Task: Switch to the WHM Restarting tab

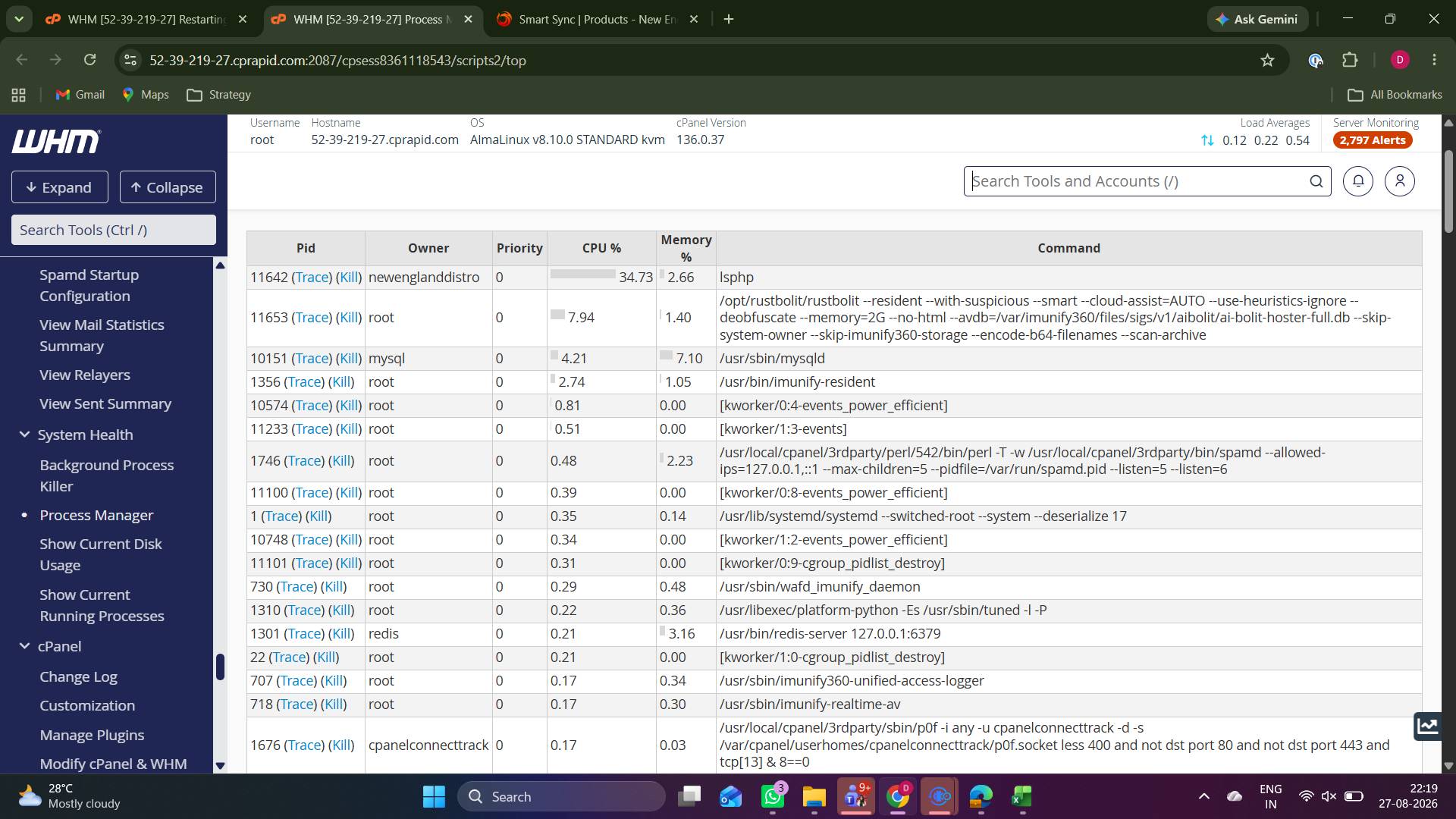Action: coord(146,19)
